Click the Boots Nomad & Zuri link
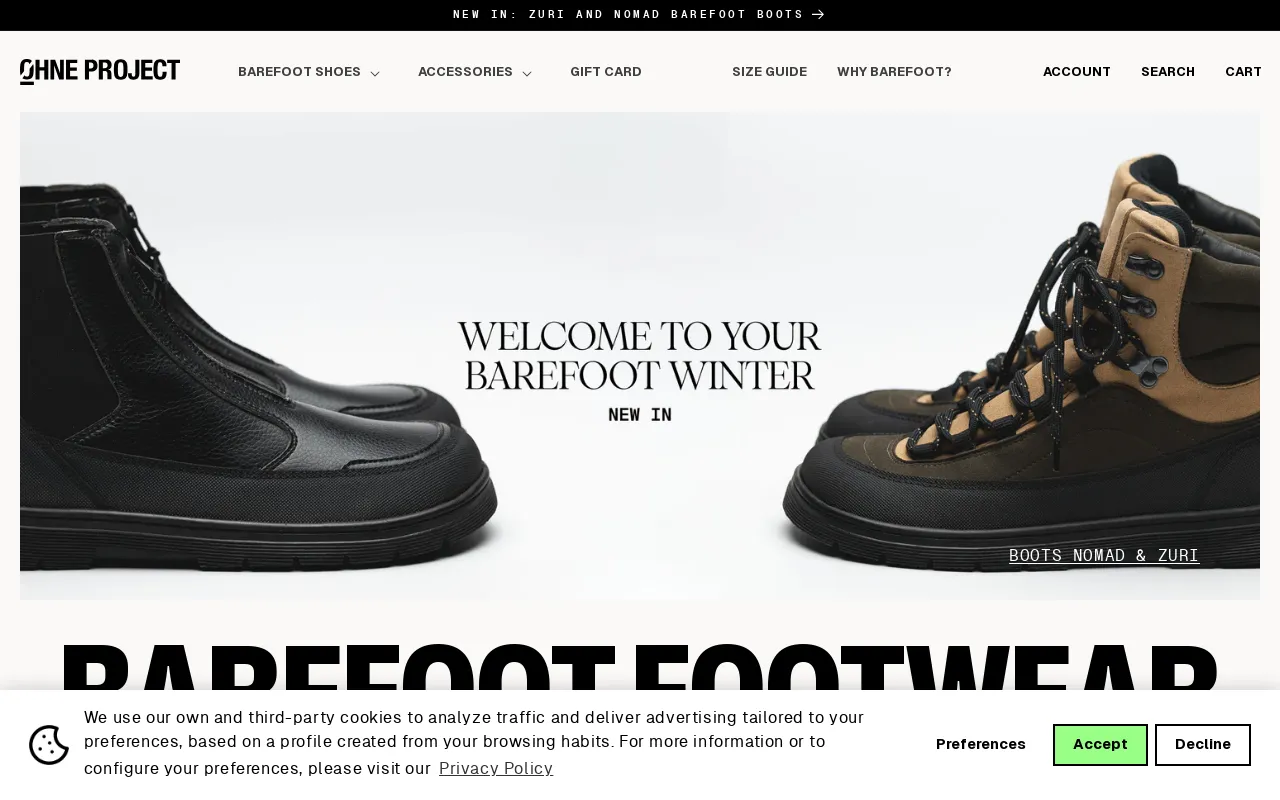This screenshot has height=800, width=1280. click(1104, 555)
